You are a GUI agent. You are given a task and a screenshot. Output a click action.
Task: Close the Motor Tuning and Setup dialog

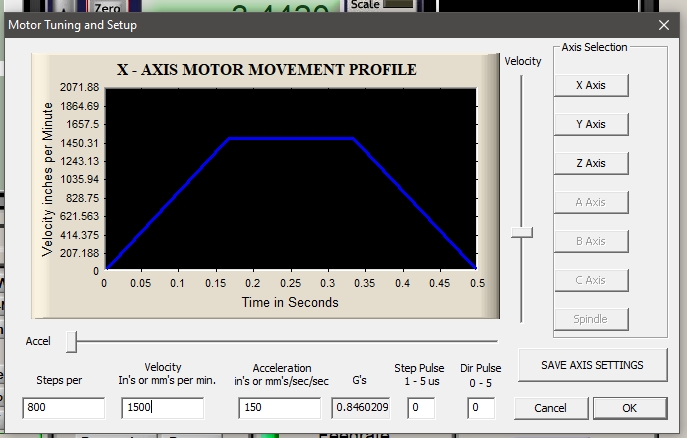coord(664,25)
